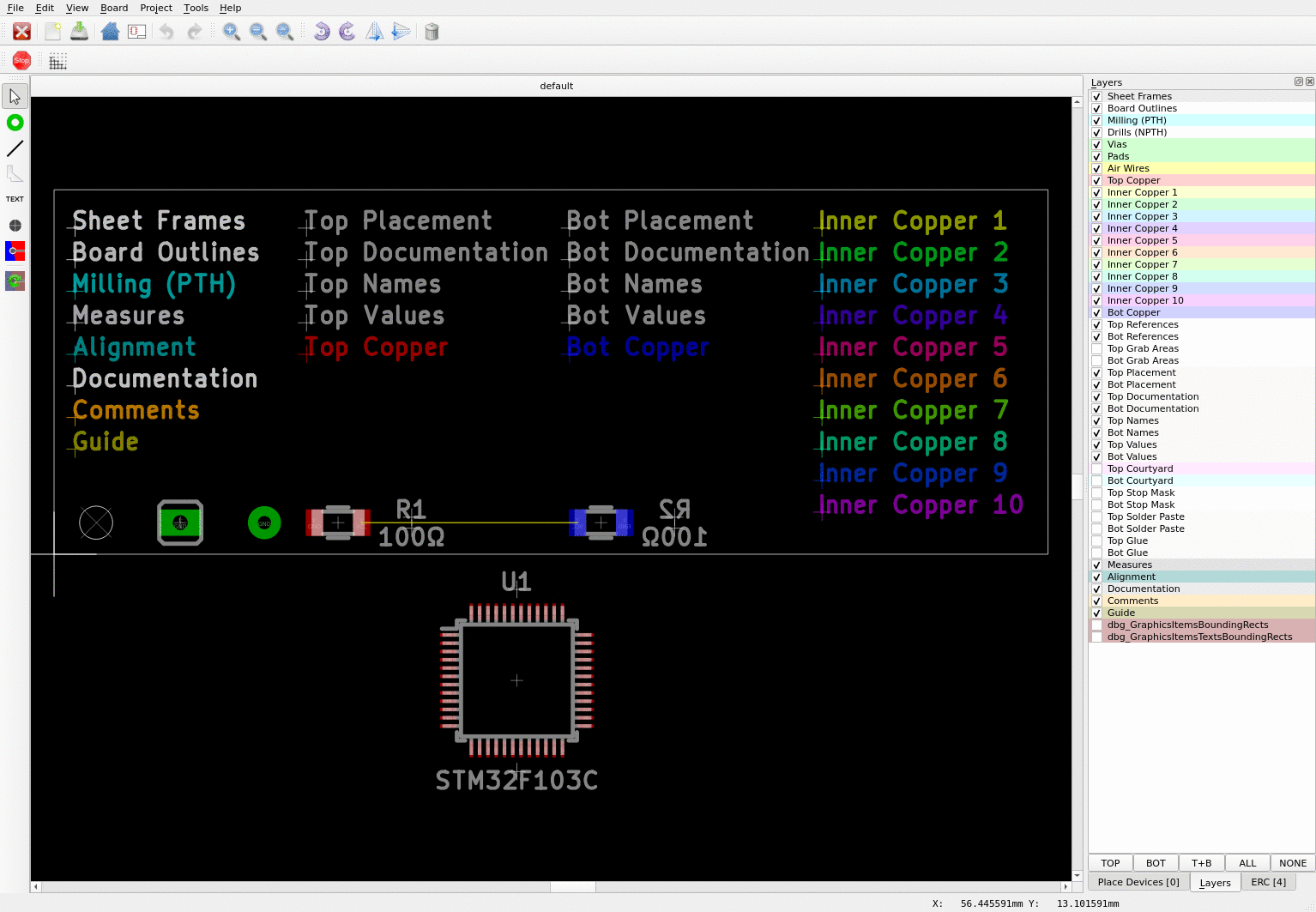The width and height of the screenshot is (1316, 912).
Task: Select the Add Text tool
Action: (15, 198)
